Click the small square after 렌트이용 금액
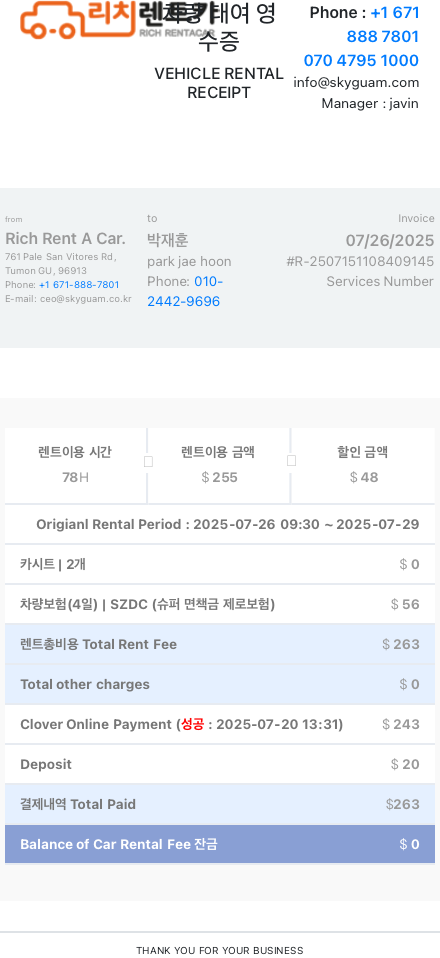This screenshot has height=958, width=440. pyautogui.click(x=292, y=461)
